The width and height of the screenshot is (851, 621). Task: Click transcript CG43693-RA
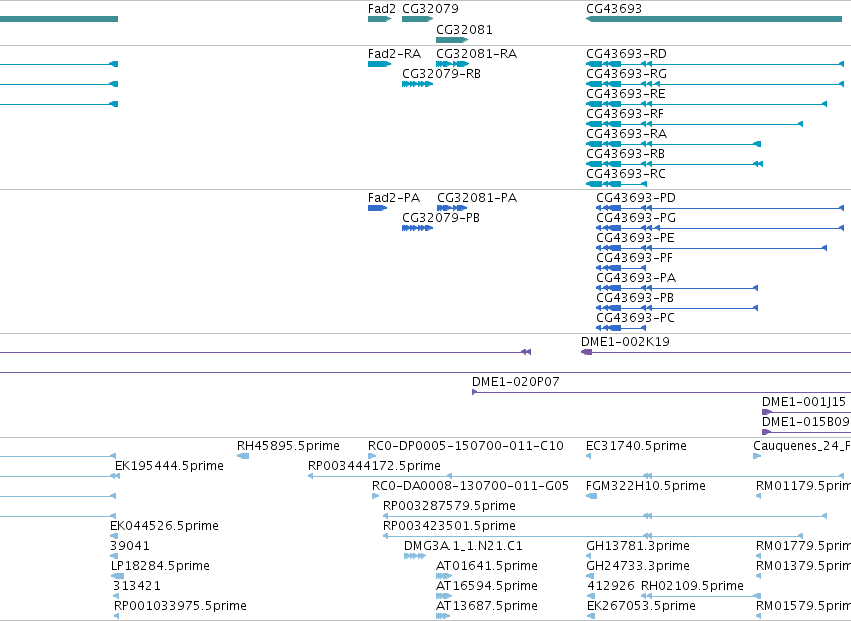pos(626,134)
